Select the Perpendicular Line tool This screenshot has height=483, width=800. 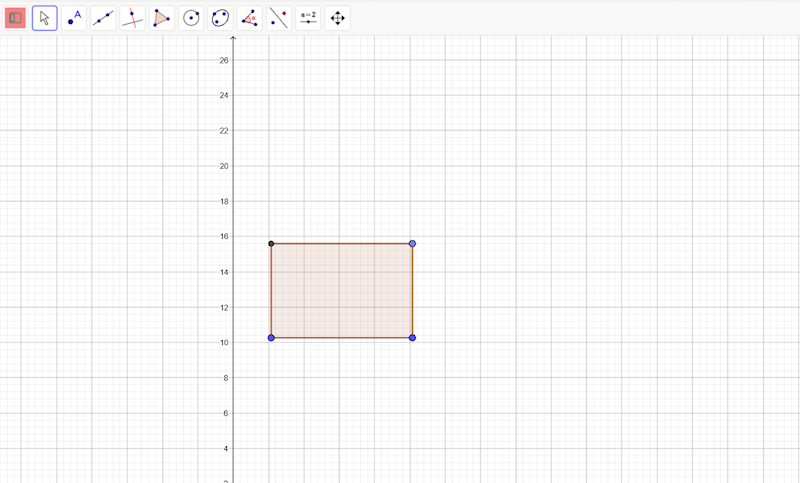click(133, 18)
